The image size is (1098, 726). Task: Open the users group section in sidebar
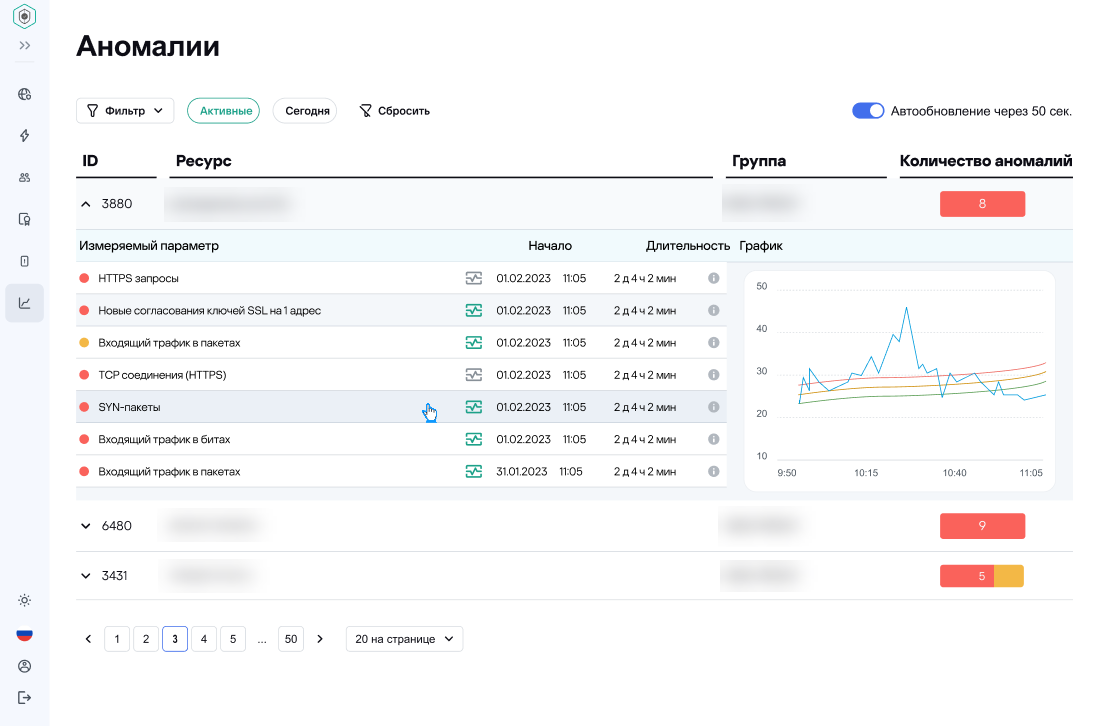(25, 178)
